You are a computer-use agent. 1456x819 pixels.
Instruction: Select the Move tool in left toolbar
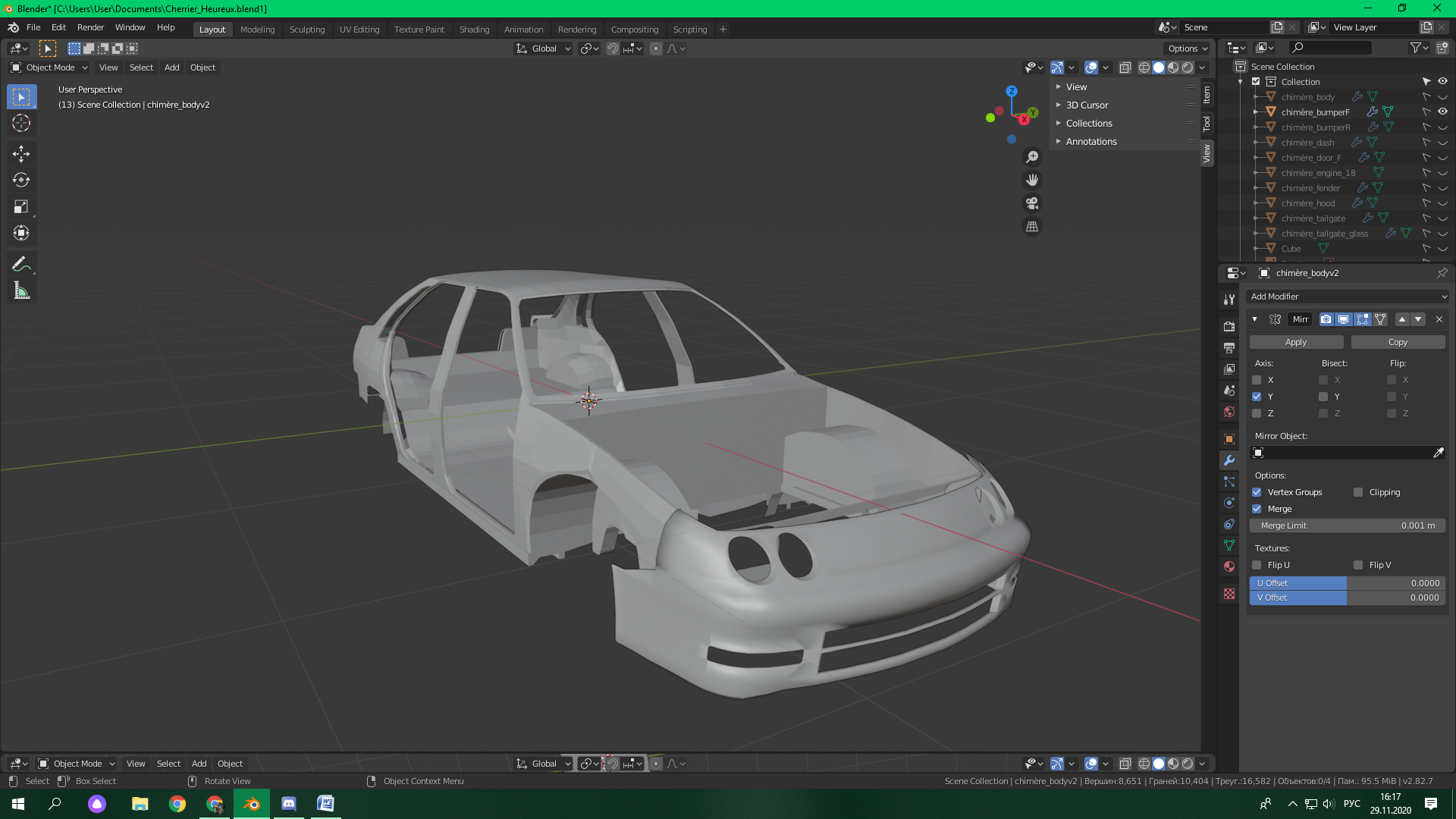coord(20,154)
